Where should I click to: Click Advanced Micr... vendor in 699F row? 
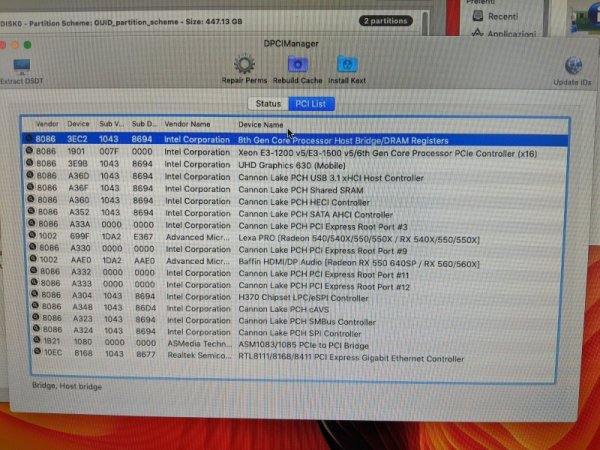pos(197,237)
